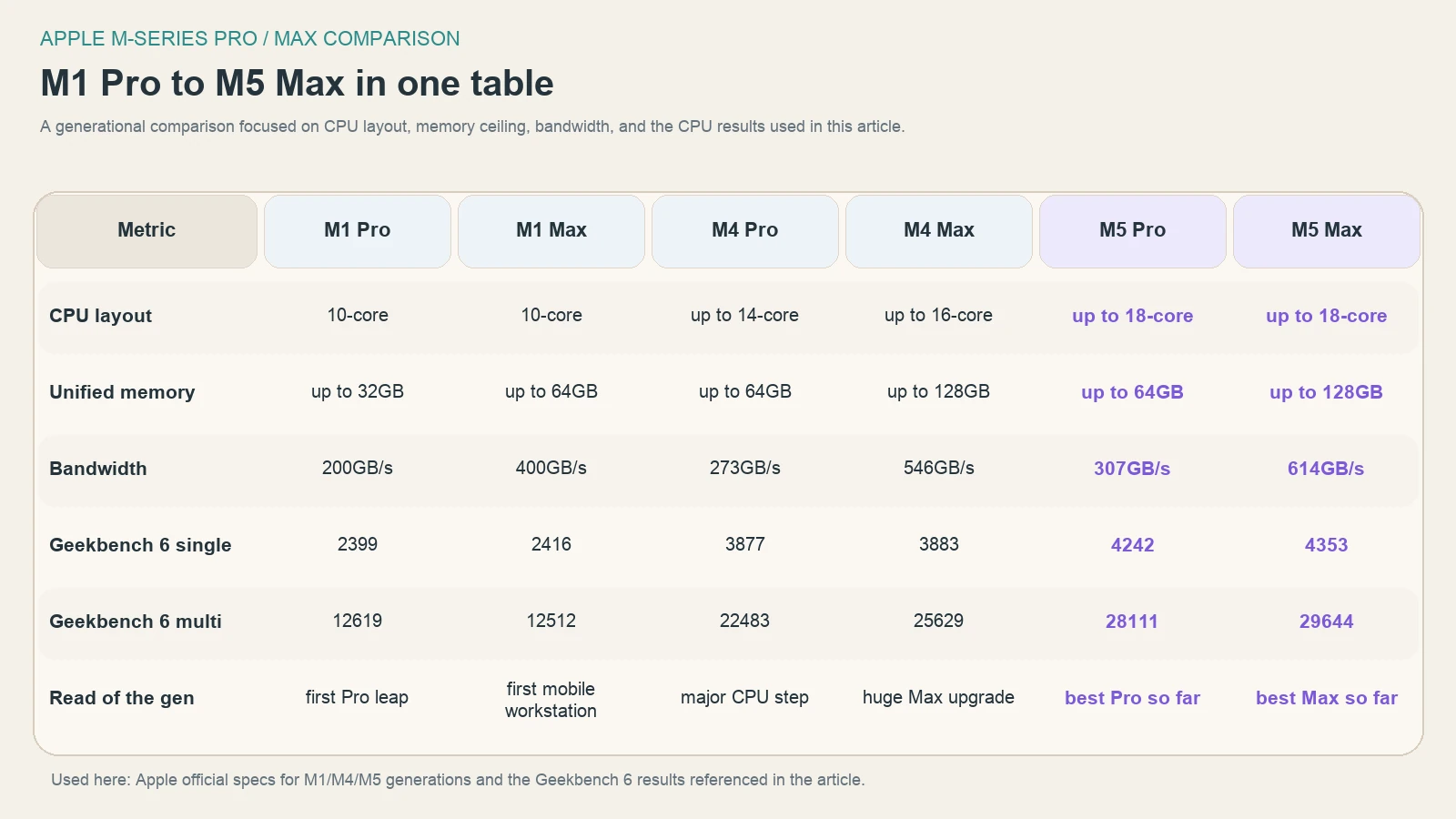Screen dimensions: 1456x819
Task: Click the Read of the gen row label
Action: [x=121, y=698]
